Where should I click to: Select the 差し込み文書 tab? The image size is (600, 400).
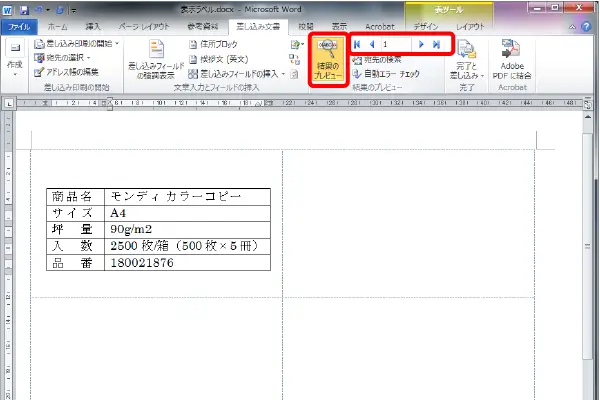point(258,27)
